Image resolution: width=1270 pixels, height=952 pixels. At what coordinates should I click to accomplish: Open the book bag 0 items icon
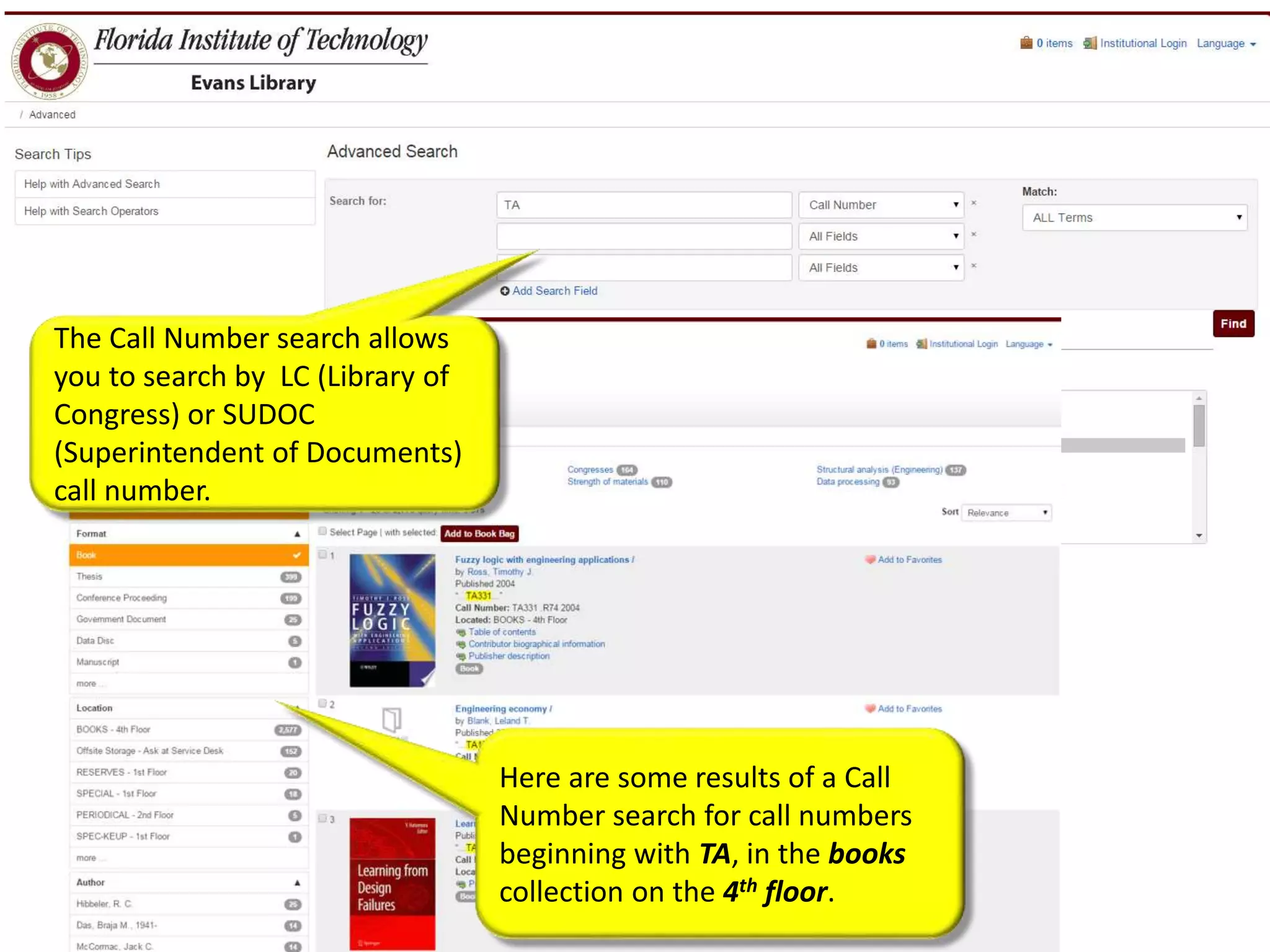[x=1026, y=43]
